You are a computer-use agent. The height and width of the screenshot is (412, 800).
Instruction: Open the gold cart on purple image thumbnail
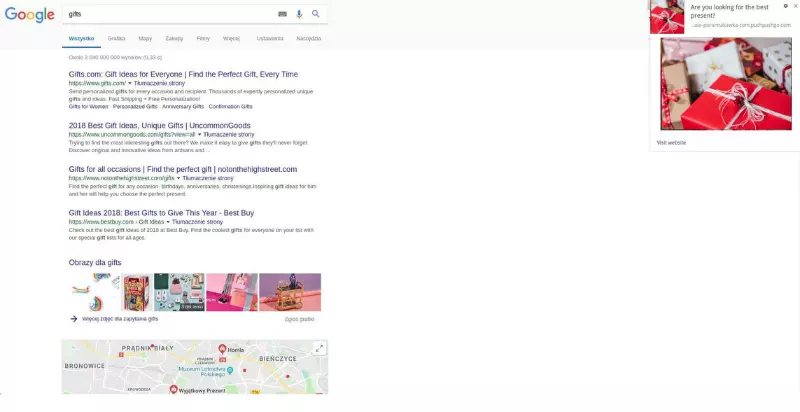tap(290, 292)
